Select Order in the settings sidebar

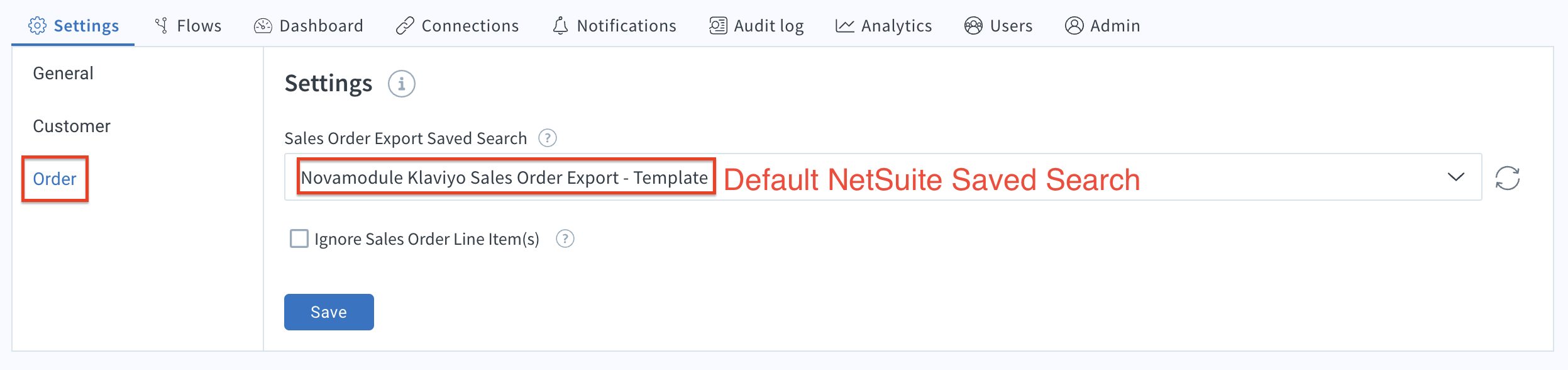(55, 179)
